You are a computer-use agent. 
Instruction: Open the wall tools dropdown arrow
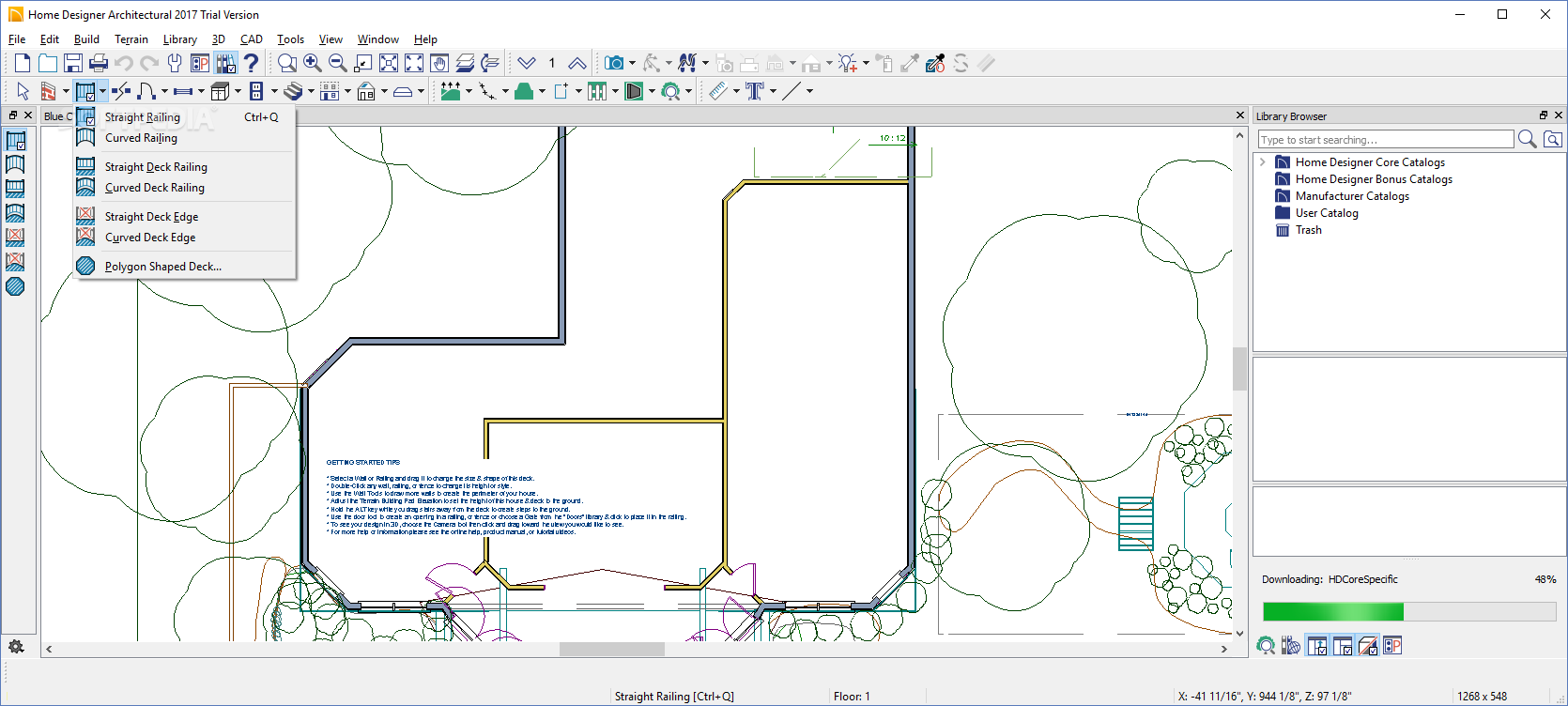tap(66, 91)
